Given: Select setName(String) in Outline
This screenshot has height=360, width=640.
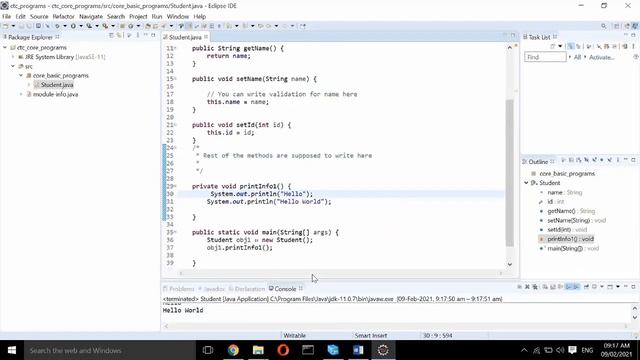Looking at the screenshot, I should tap(573, 220).
